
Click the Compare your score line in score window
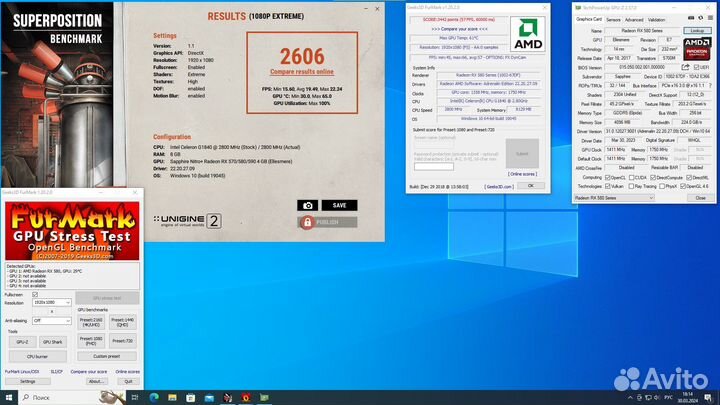tap(459, 29)
